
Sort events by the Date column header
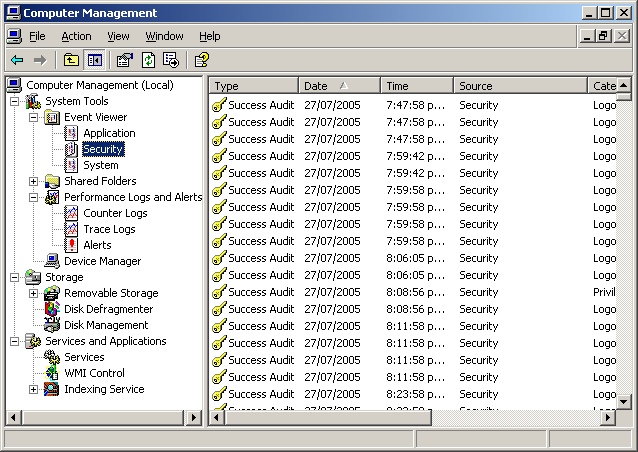(x=338, y=86)
